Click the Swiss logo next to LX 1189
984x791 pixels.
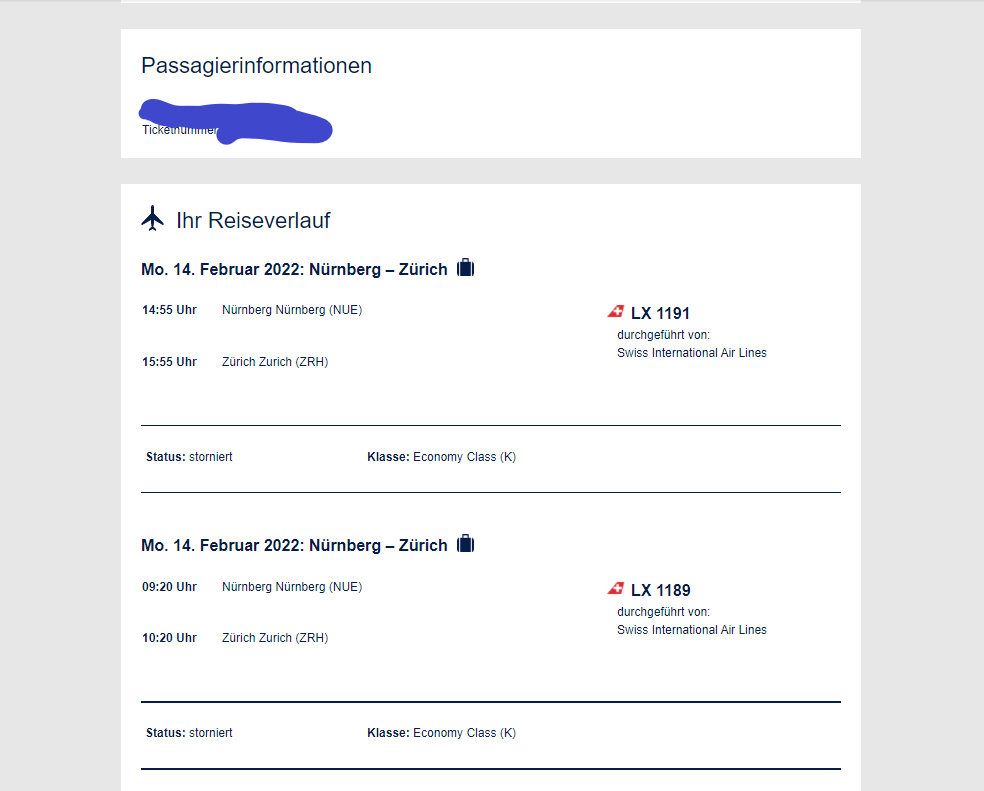coord(616,588)
